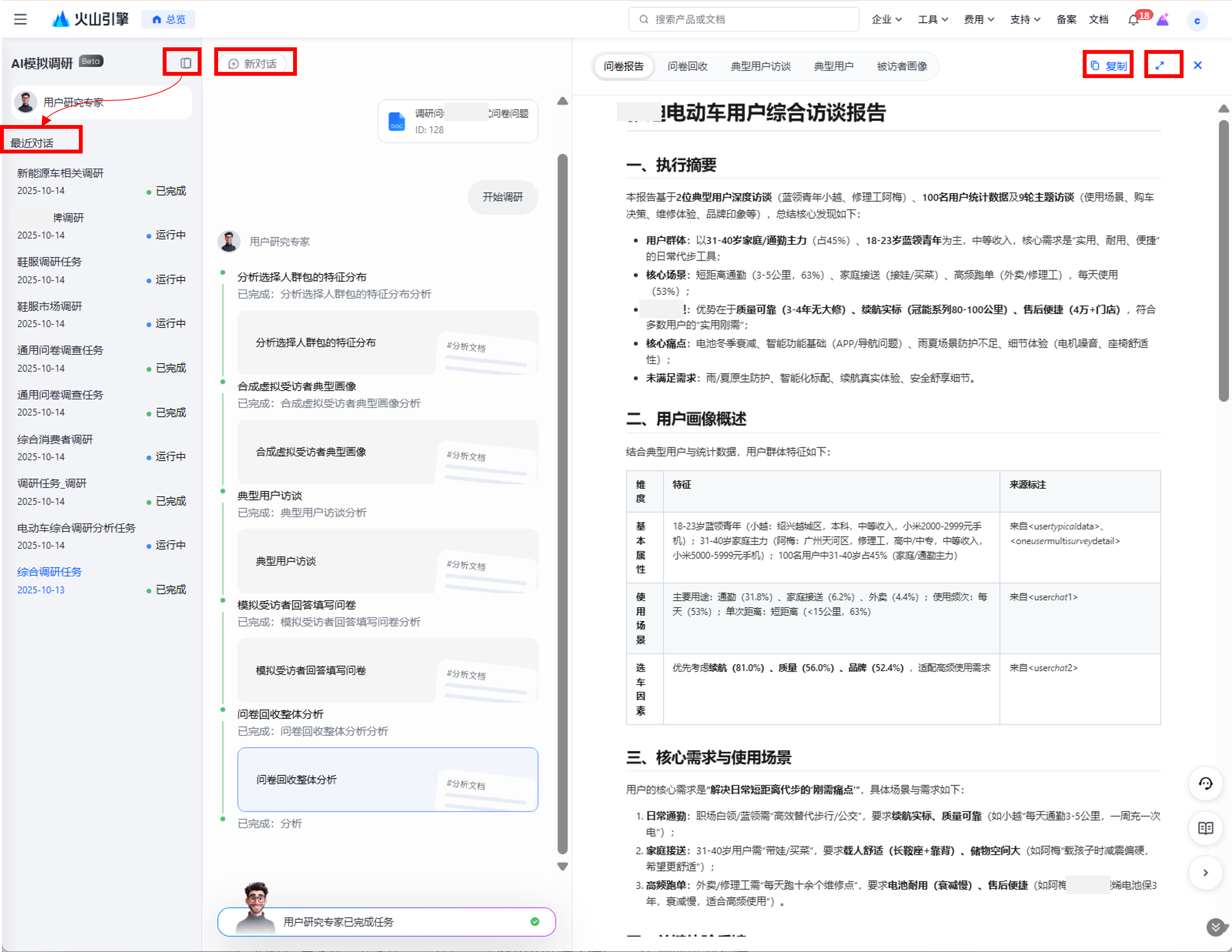Expand the 费用 dropdown menu

point(978,20)
